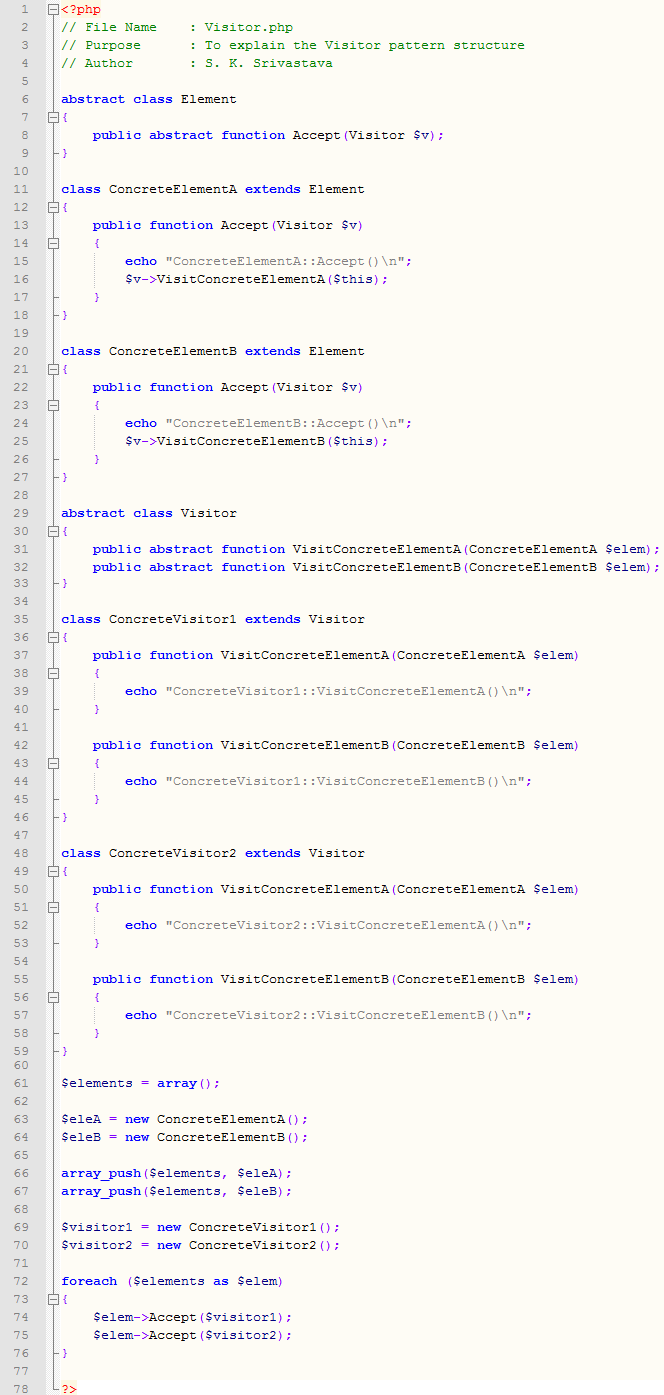Collapse ConcreteVisitor2 VisitConcreteElementA fold on line 51
Image resolution: width=664 pixels, height=1395 pixels.
coord(54,907)
